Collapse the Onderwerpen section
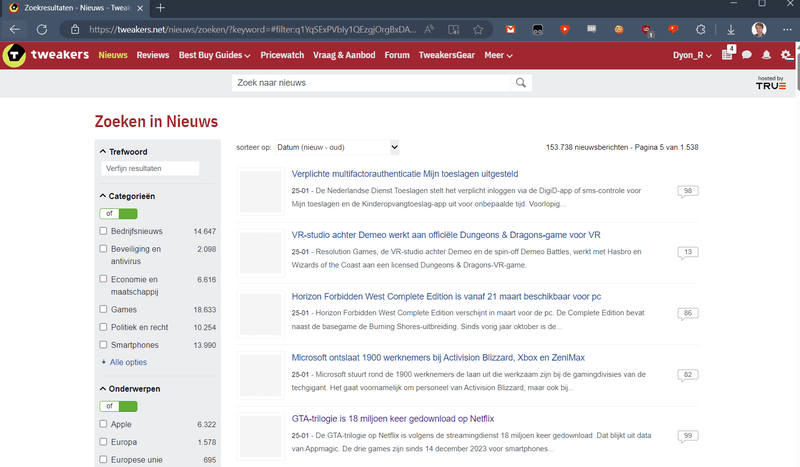The width and height of the screenshot is (800, 467). coord(130,388)
